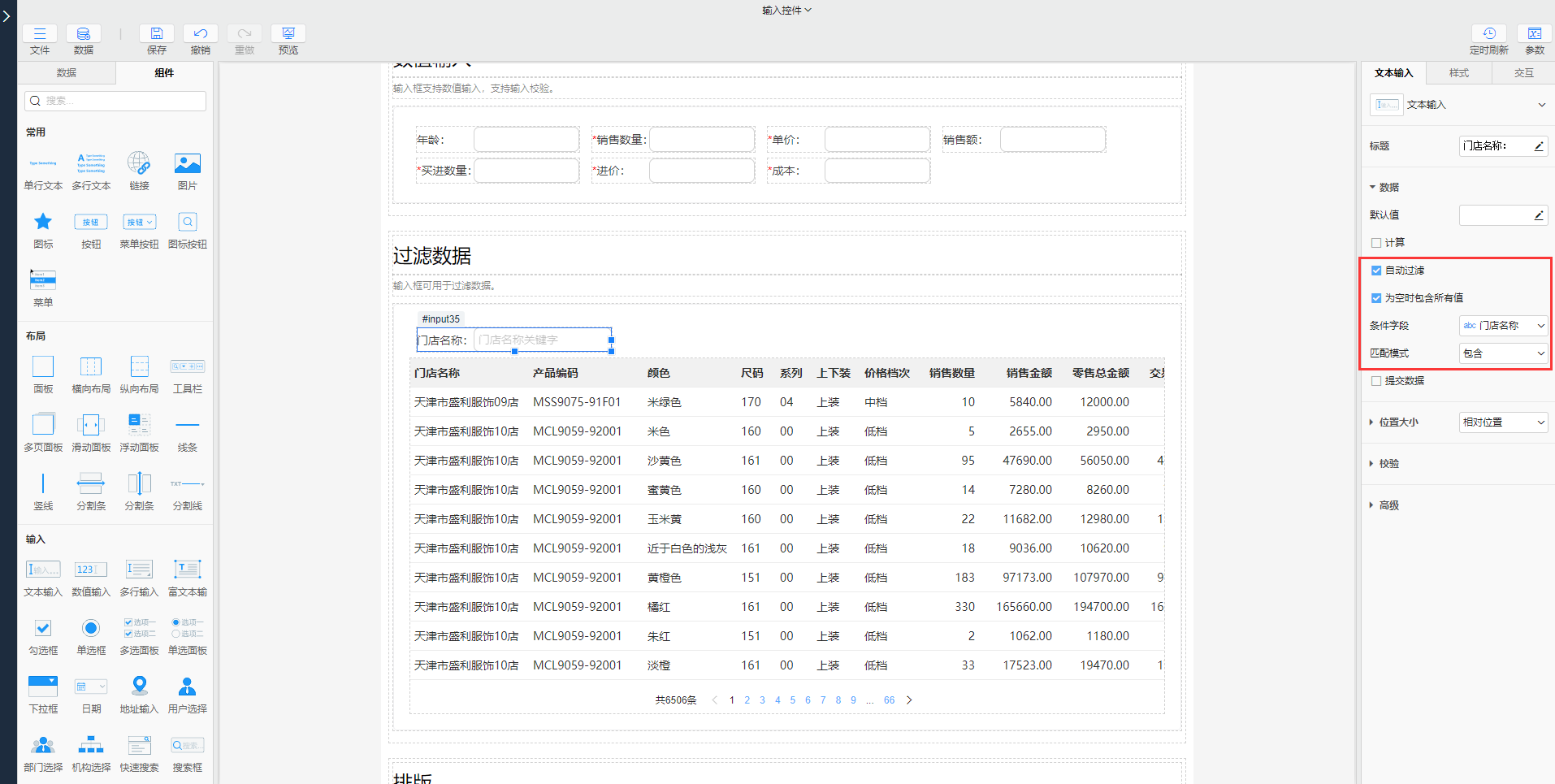The width and height of the screenshot is (1555, 784).
Task: Click the 保存 save icon
Action: click(157, 33)
